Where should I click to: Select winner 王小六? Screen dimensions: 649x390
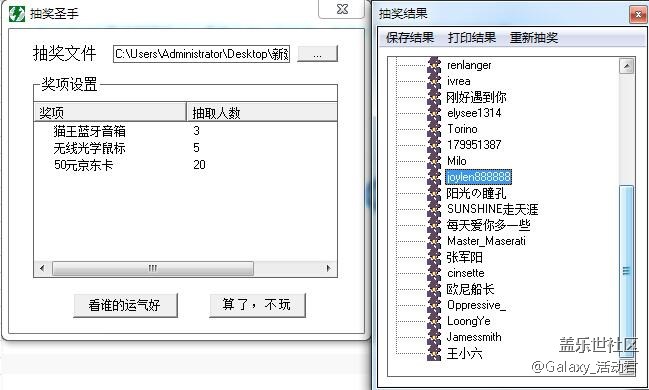click(464, 353)
